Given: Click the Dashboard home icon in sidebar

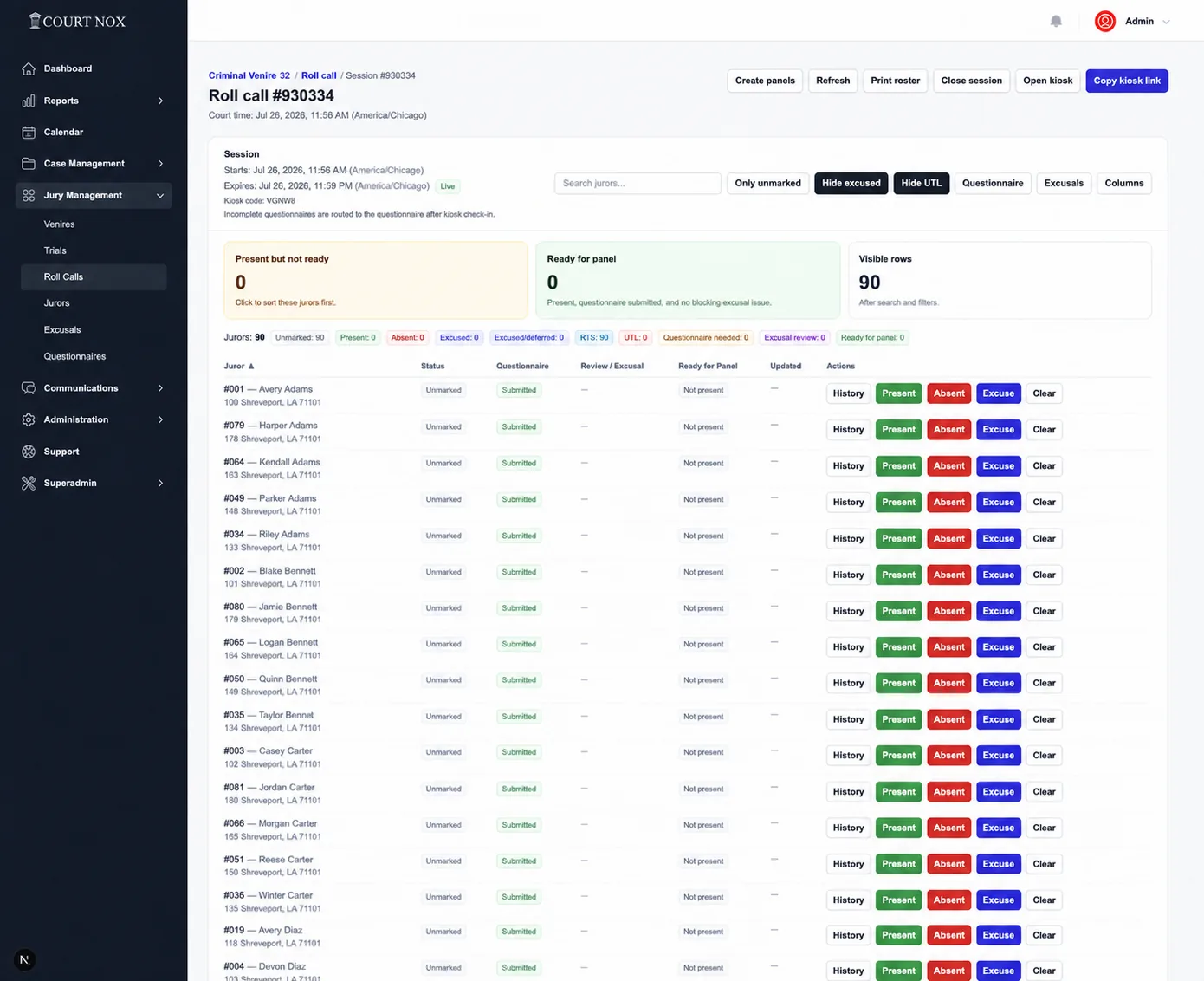Looking at the screenshot, I should click(x=29, y=68).
